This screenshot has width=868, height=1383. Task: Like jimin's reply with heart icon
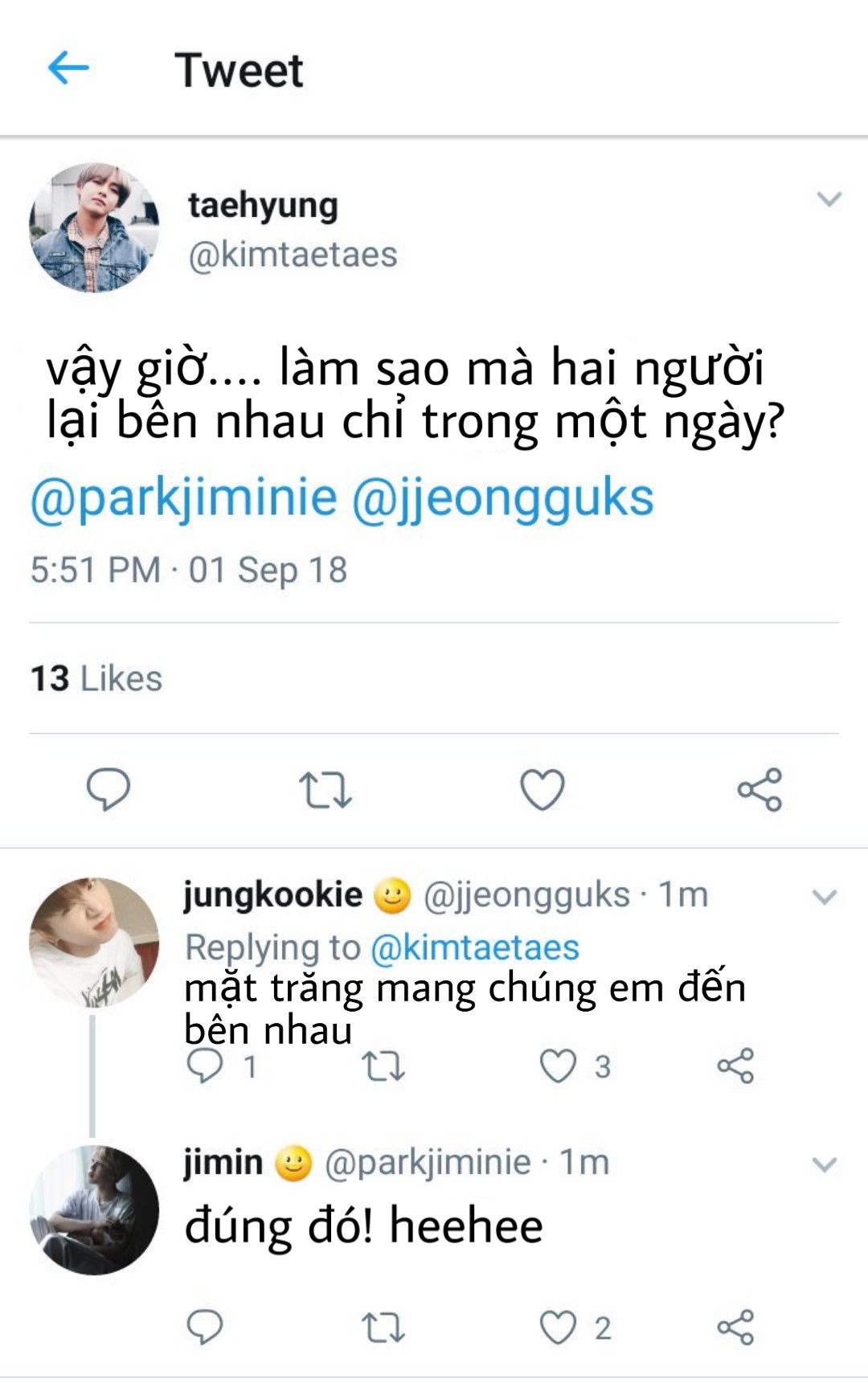tap(558, 1327)
